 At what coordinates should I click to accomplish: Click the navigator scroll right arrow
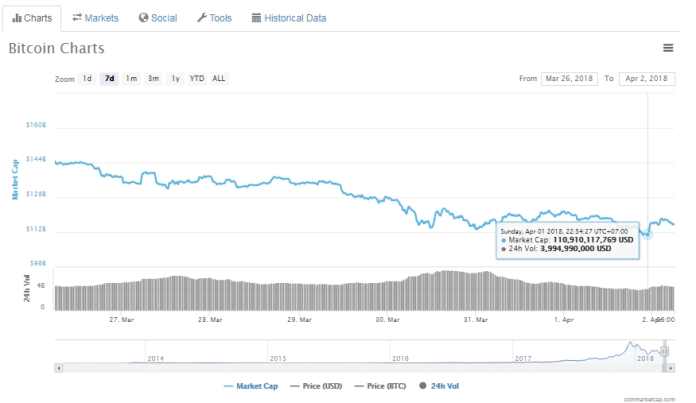click(671, 368)
